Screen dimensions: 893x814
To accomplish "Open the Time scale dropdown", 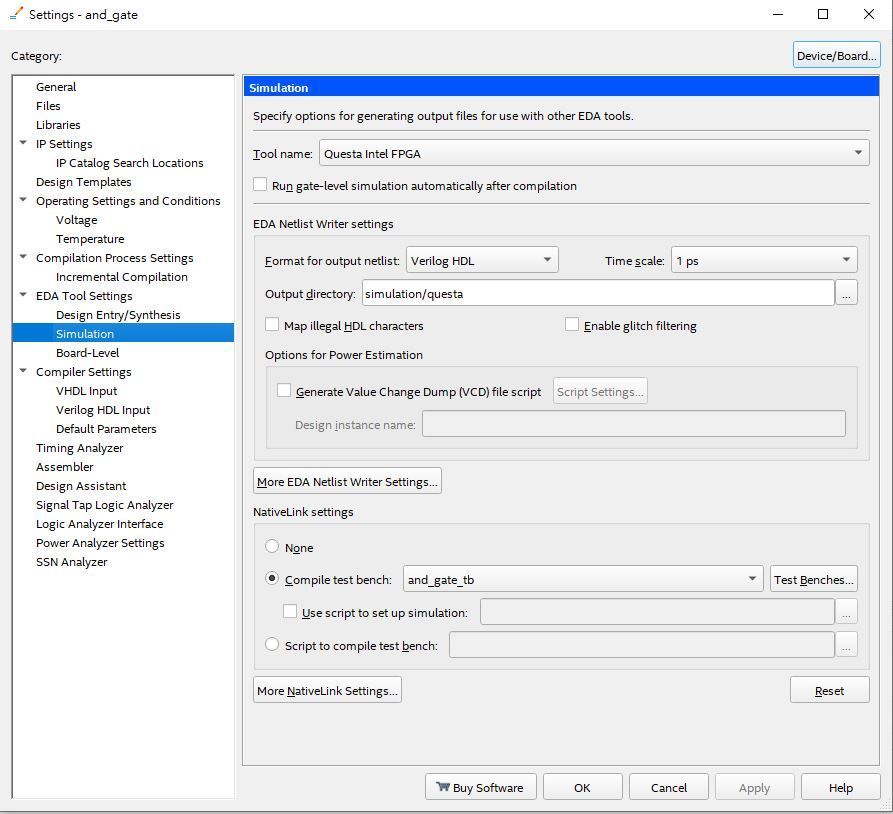I will point(845,260).
